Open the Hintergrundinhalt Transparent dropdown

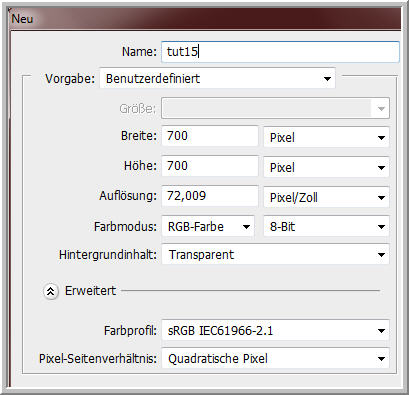pyautogui.click(x=275, y=255)
